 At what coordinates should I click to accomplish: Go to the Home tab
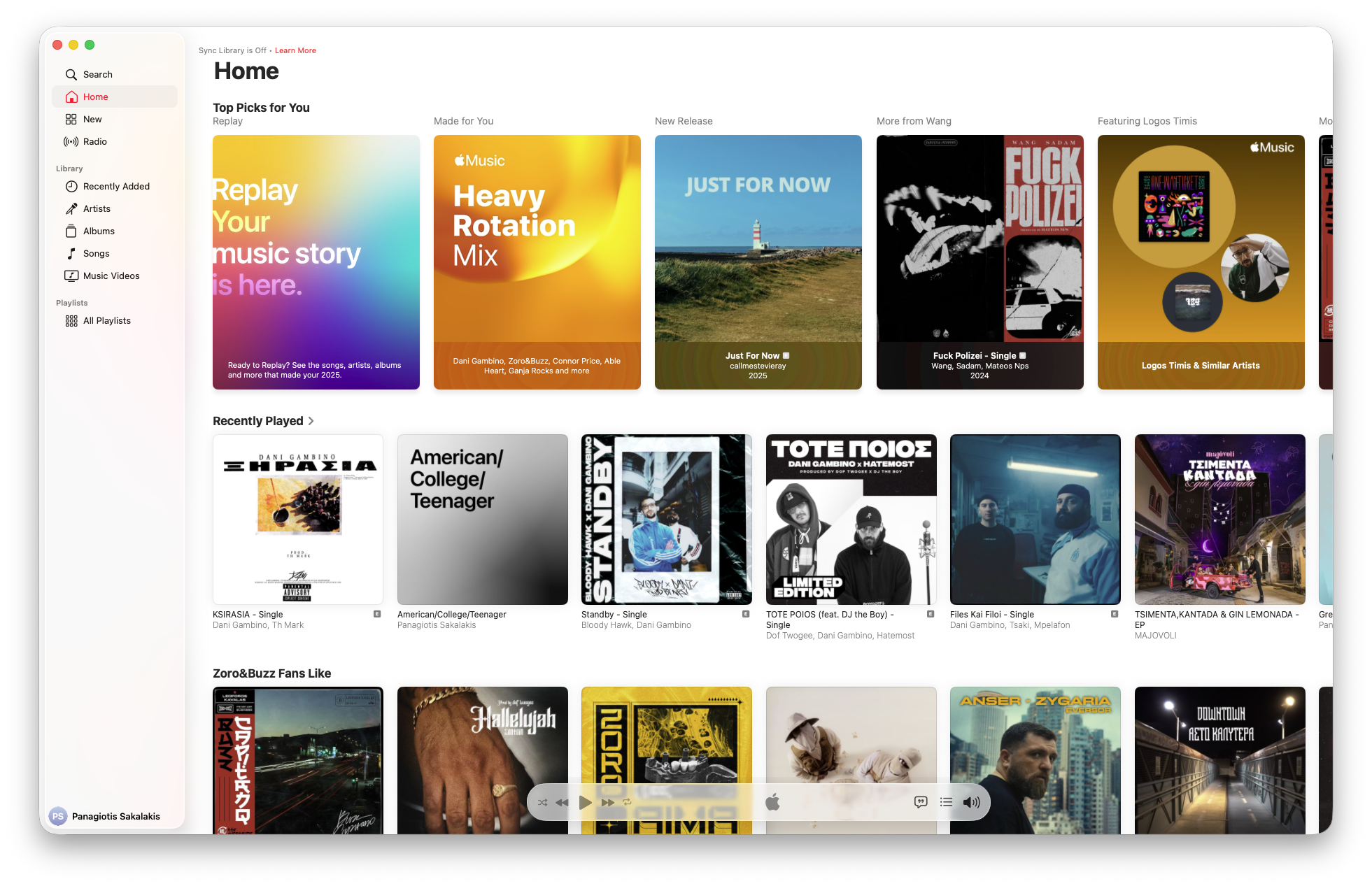pos(94,97)
